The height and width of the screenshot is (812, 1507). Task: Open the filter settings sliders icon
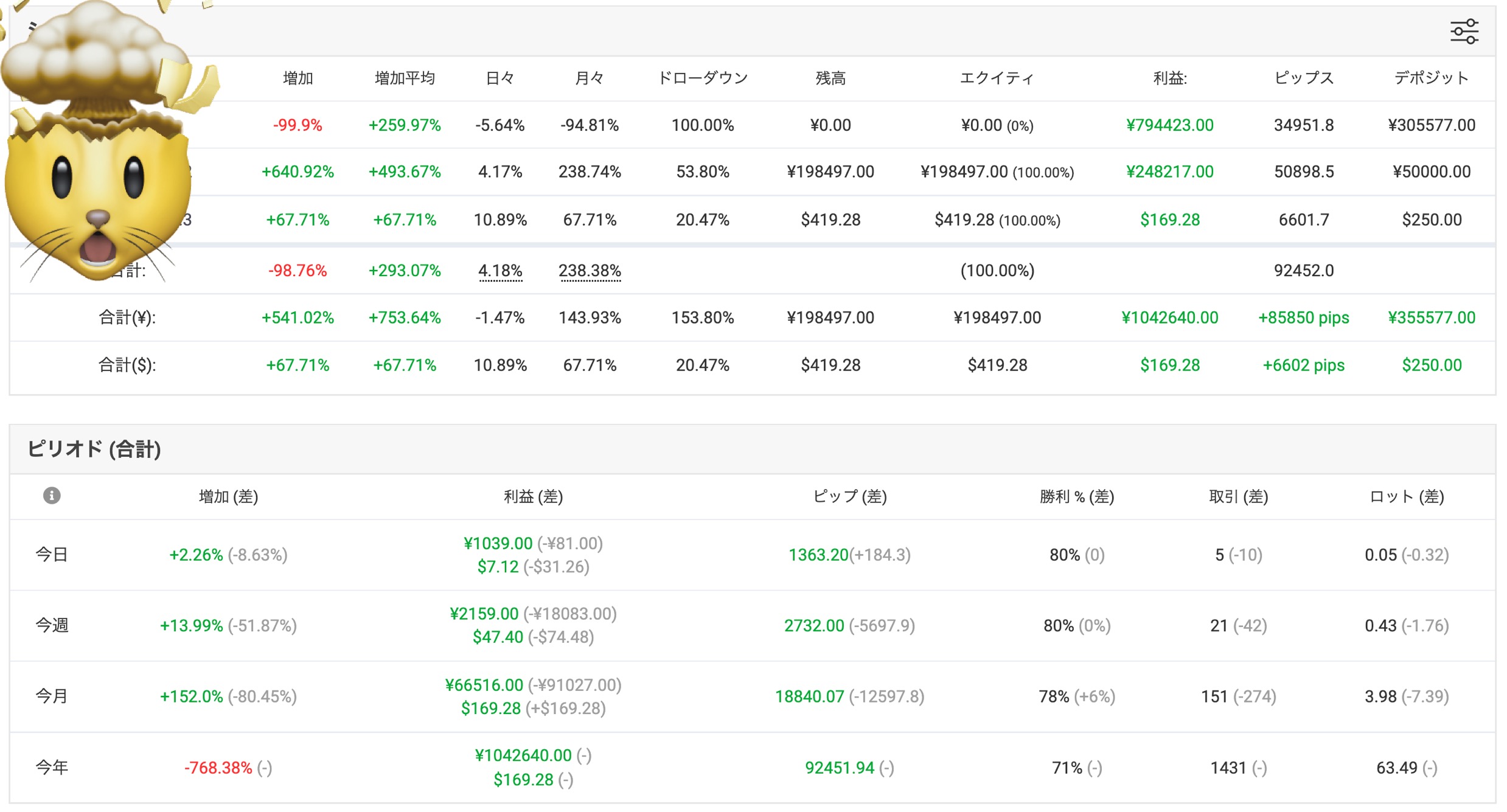pos(1464,31)
